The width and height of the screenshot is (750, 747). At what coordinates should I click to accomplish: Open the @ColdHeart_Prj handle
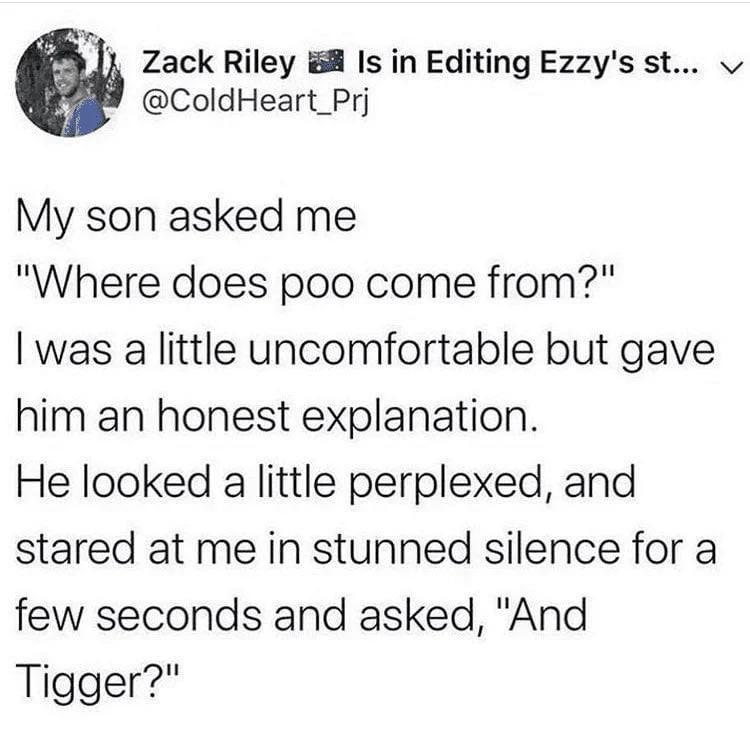tap(255, 101)
